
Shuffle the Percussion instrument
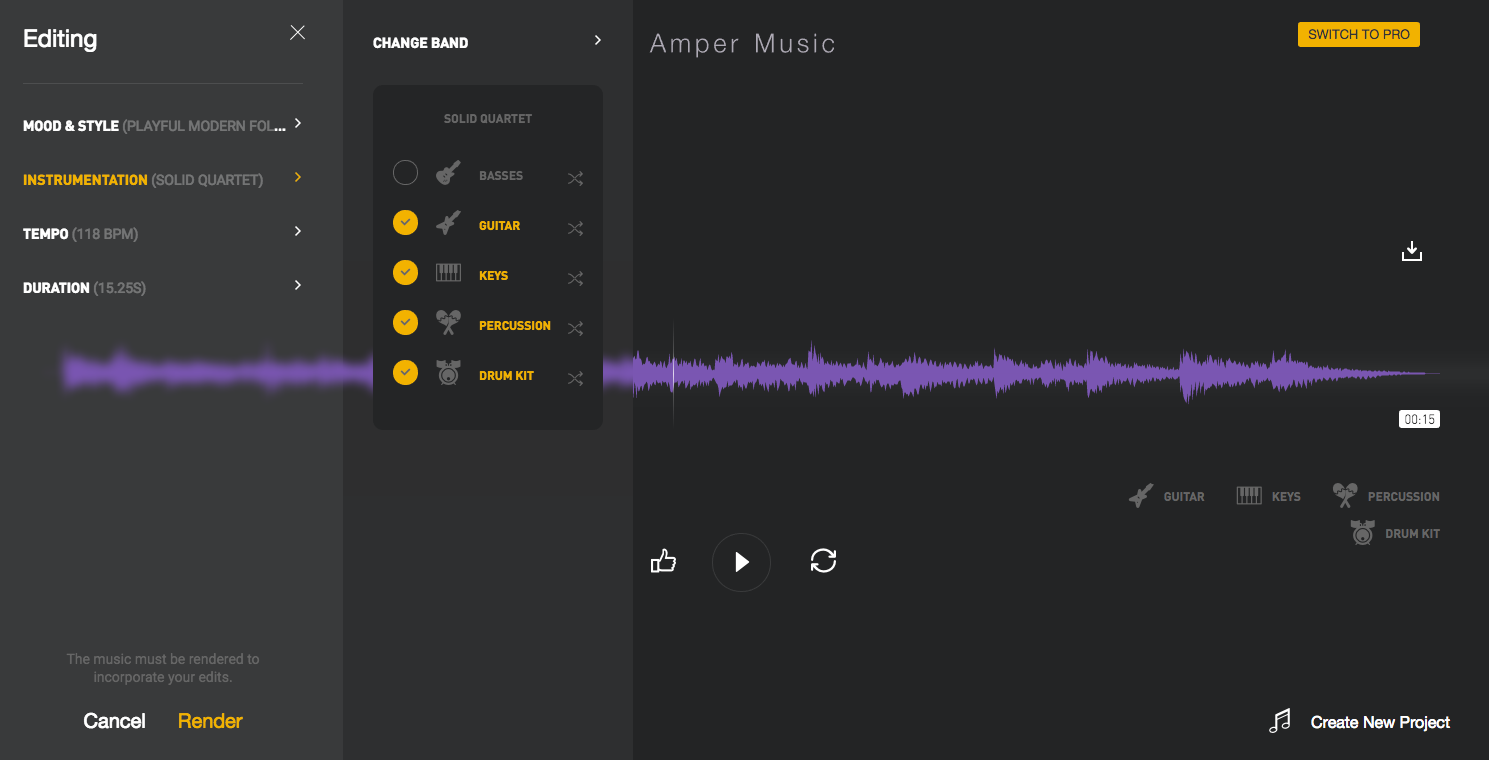click(575, 328)
